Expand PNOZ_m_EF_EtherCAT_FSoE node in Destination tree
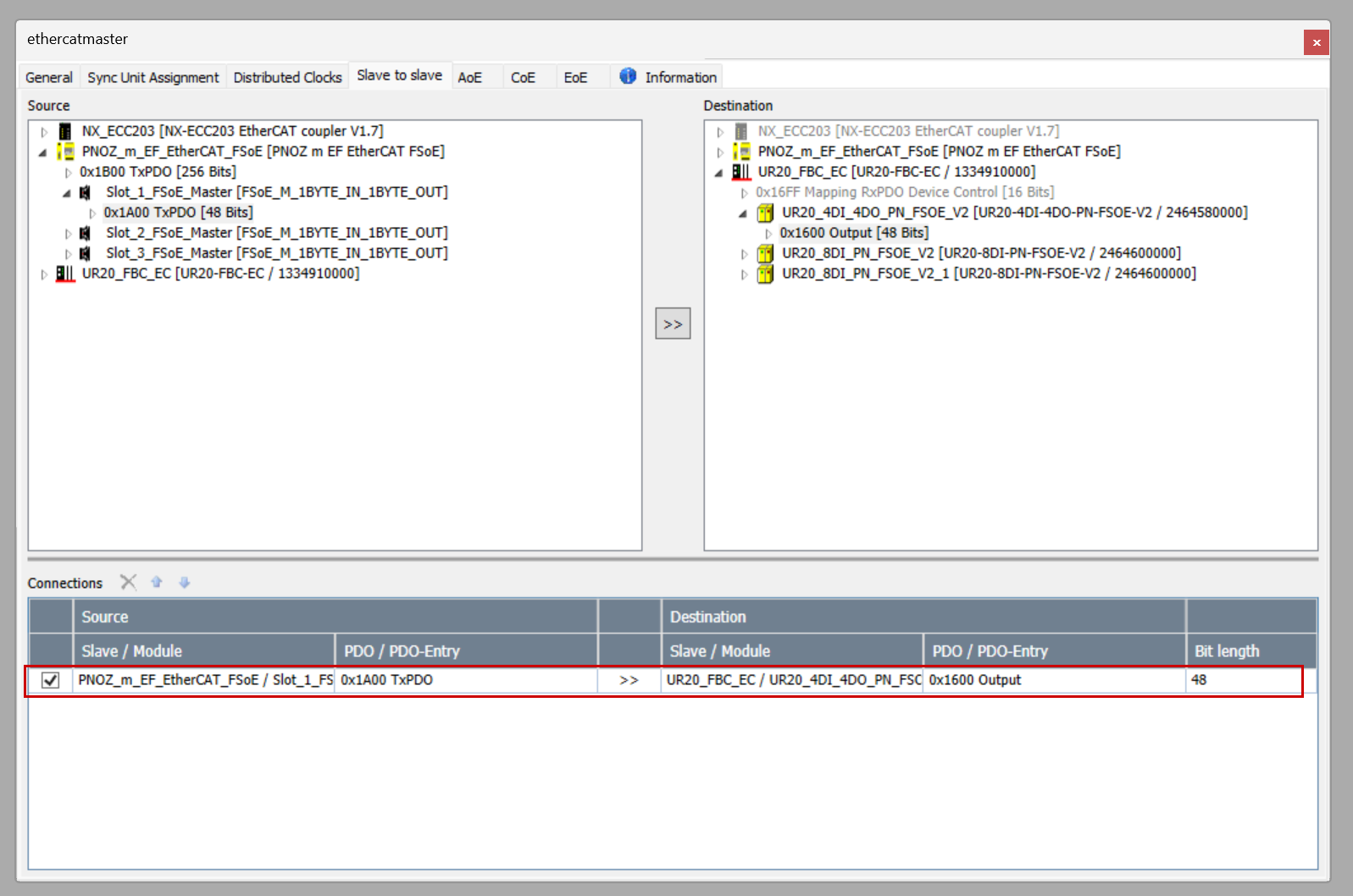The image size is (1353, 896). [720, 152]
